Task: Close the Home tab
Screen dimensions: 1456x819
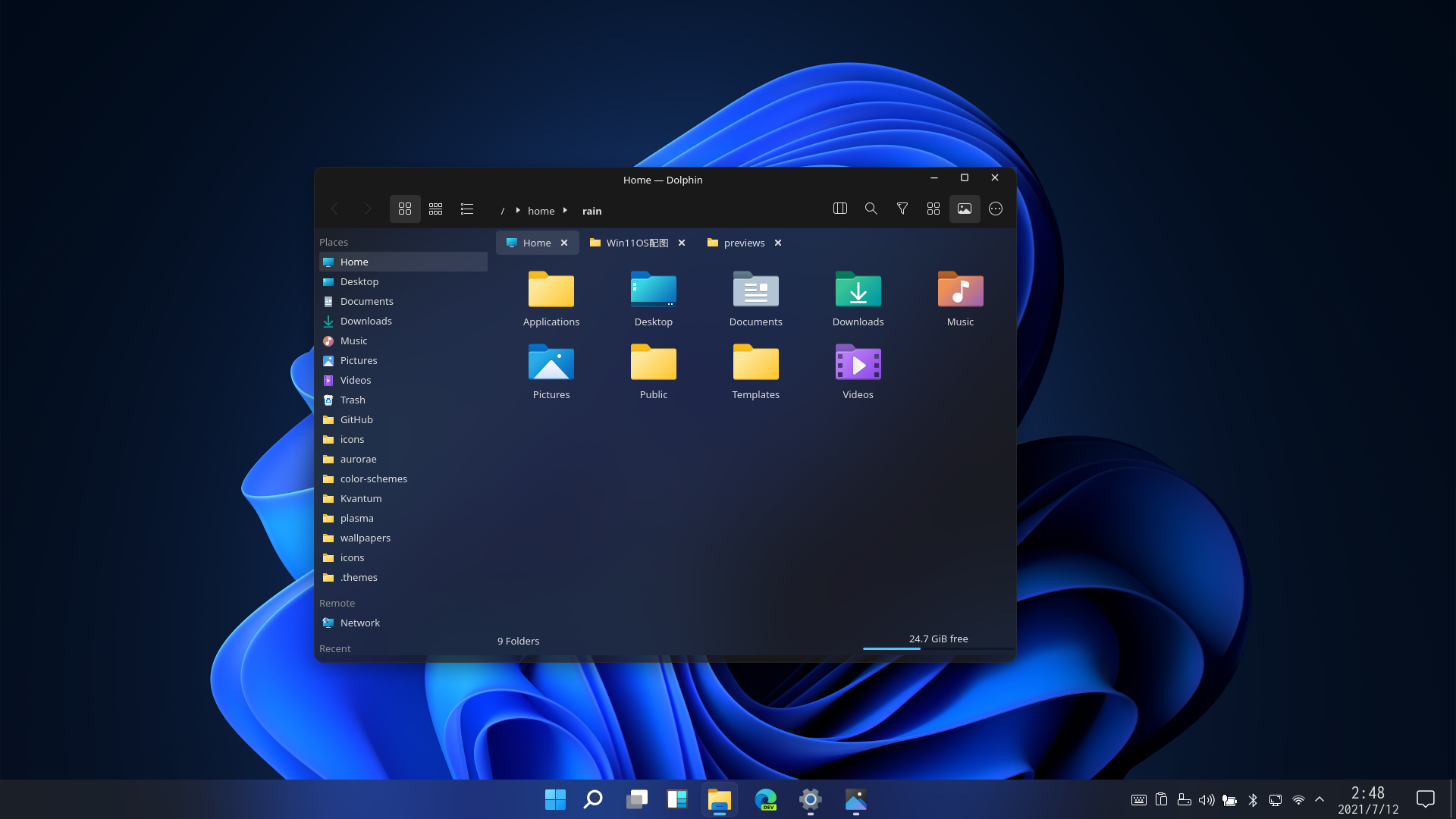Action: pyautogui.click(x=564, y=243)
